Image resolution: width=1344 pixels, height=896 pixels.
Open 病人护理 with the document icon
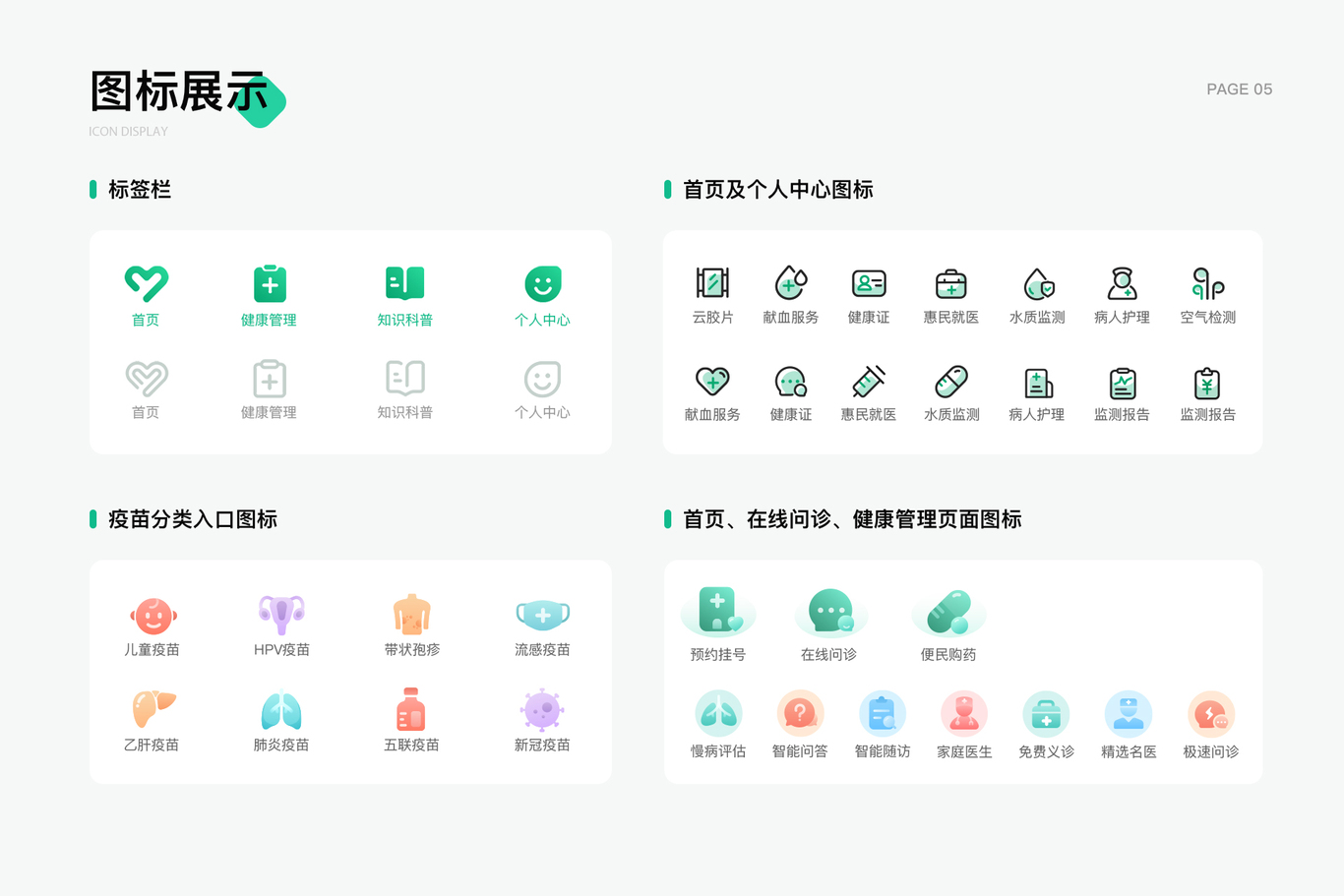1038,382
